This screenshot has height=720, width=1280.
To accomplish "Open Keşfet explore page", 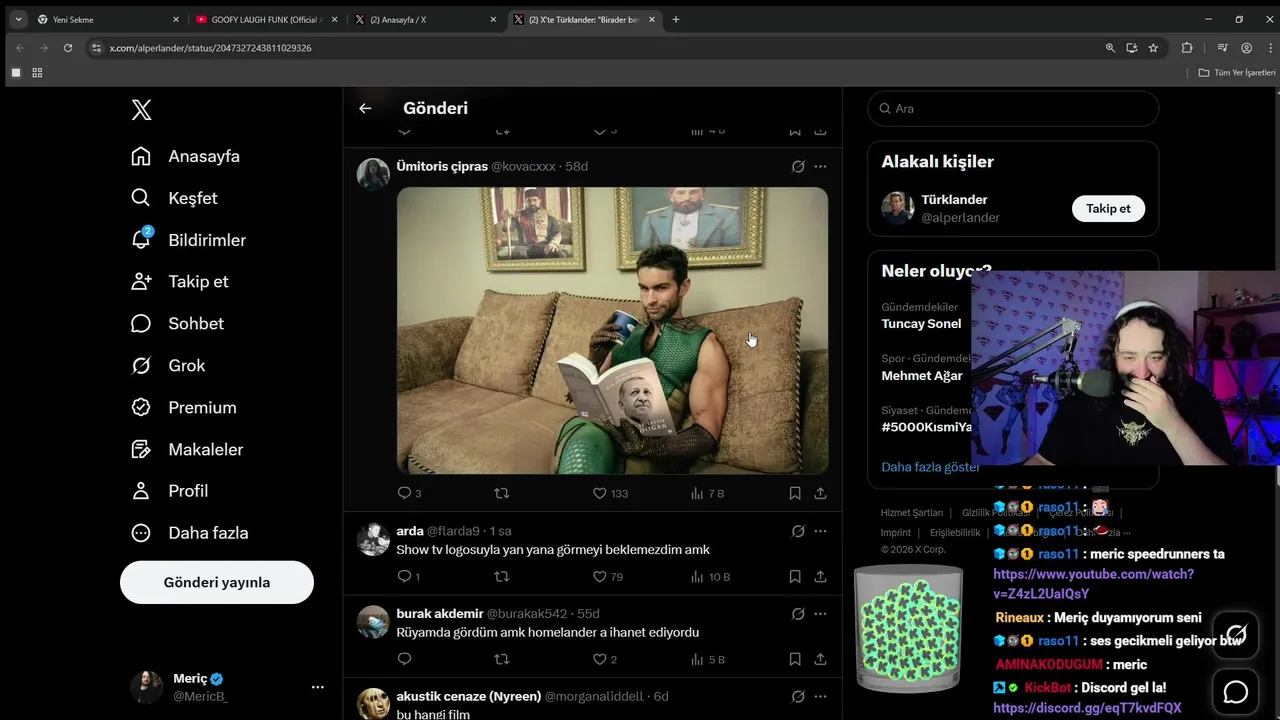I will pos(174,198).
